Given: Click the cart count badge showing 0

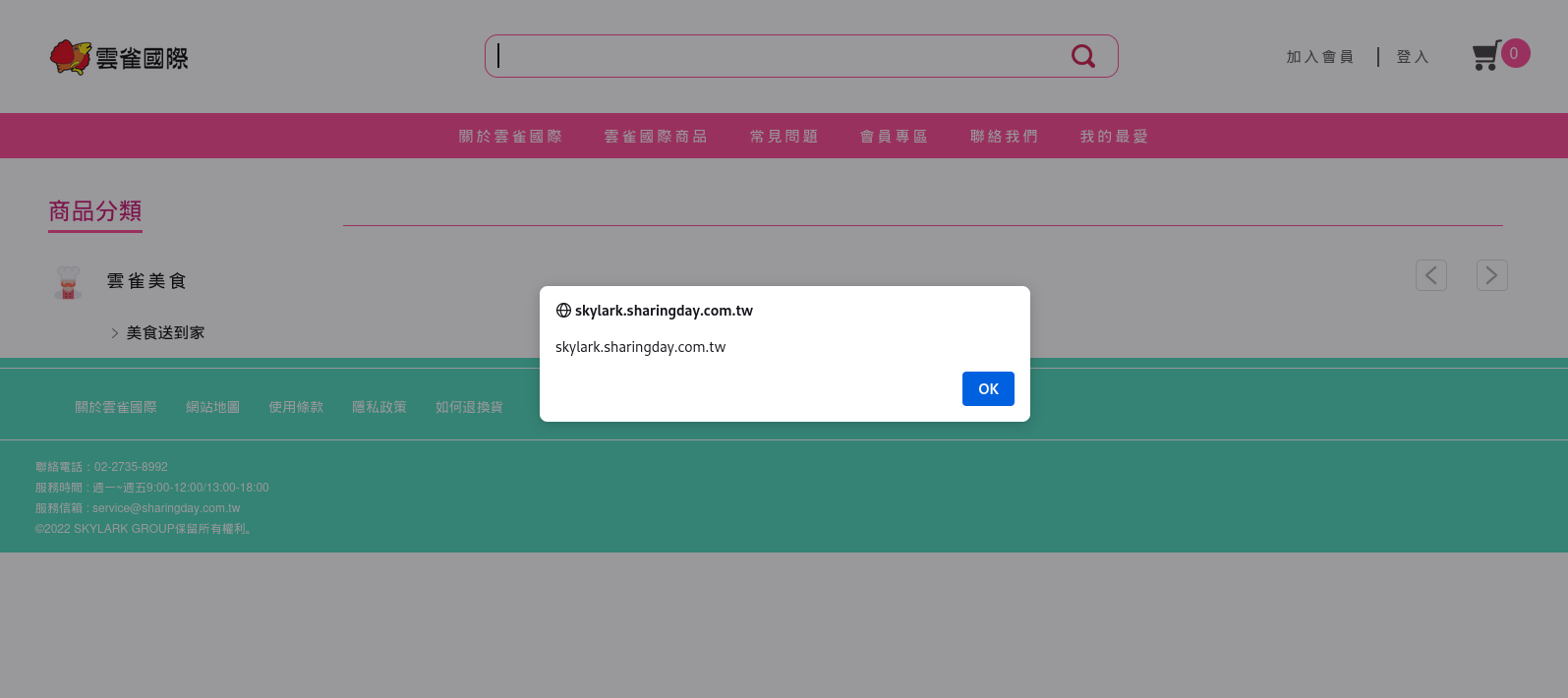Looking at the screenshot, I should (x=1515, y=53).
